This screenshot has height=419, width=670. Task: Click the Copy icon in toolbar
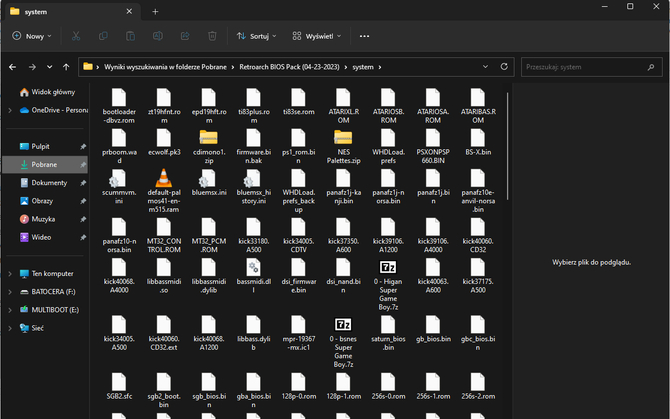(x=103, y=36)
